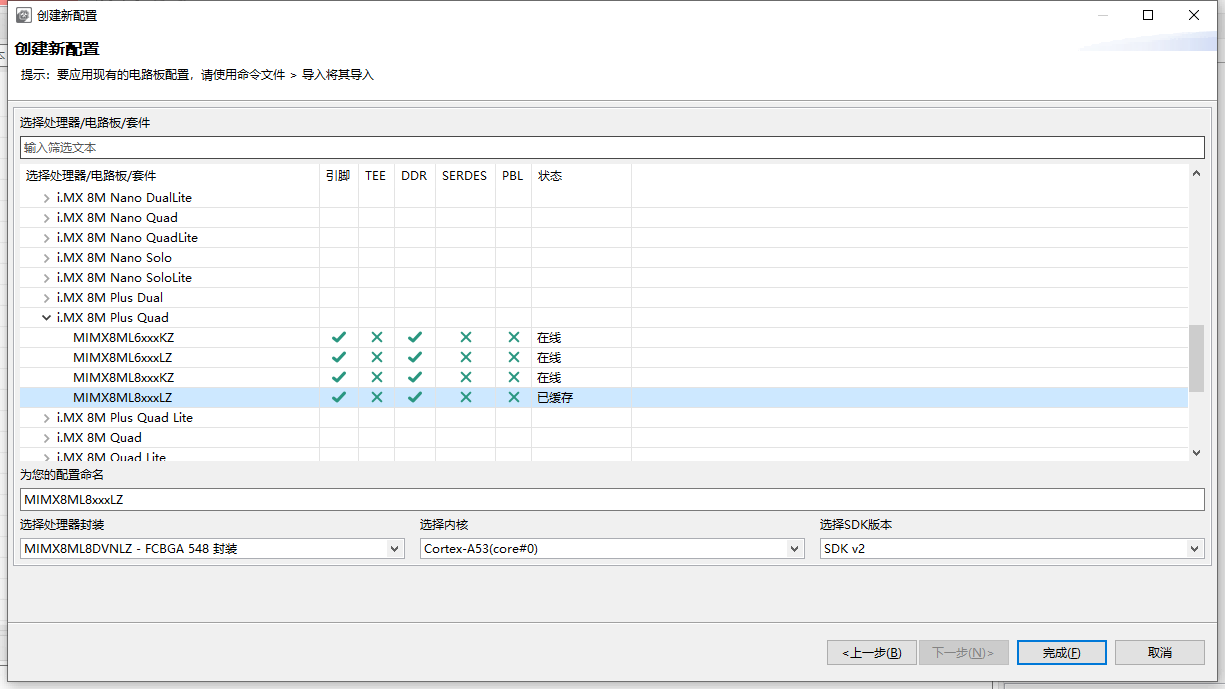
Task: Click the app icon in the title bar
Action: click(x=23, y=15)
